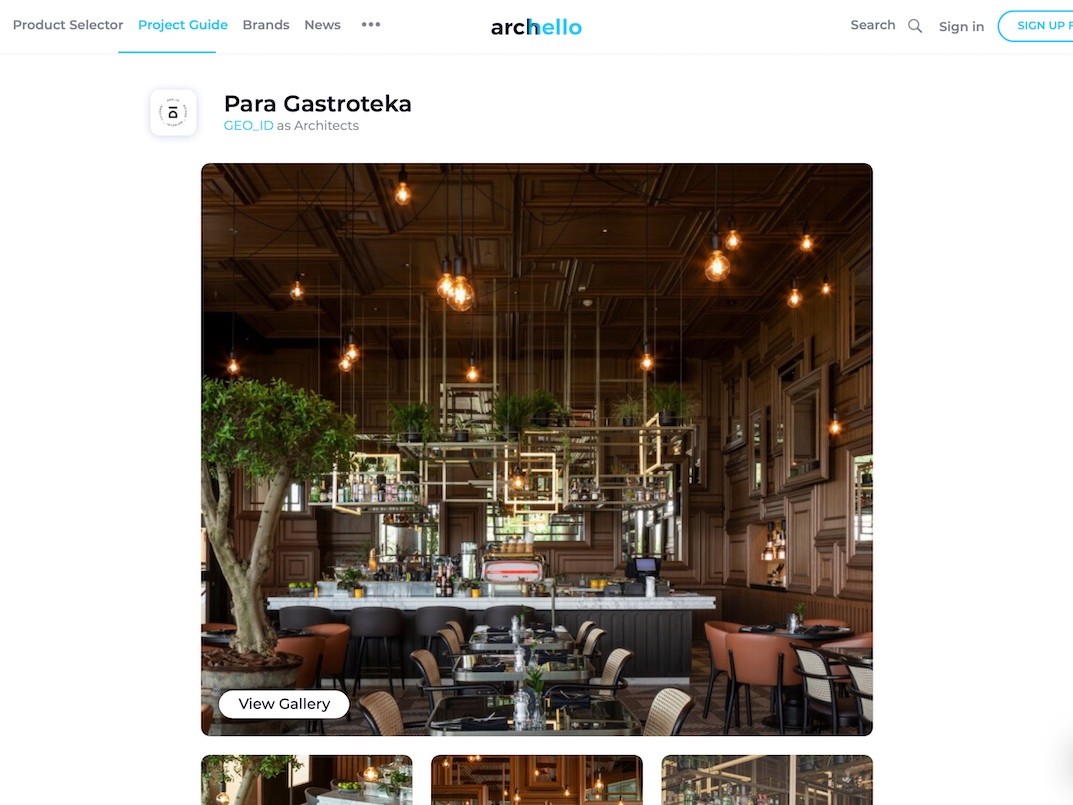Click the SIGN UP button
Screen dimensions: 1073x805
pos(1035,25)
